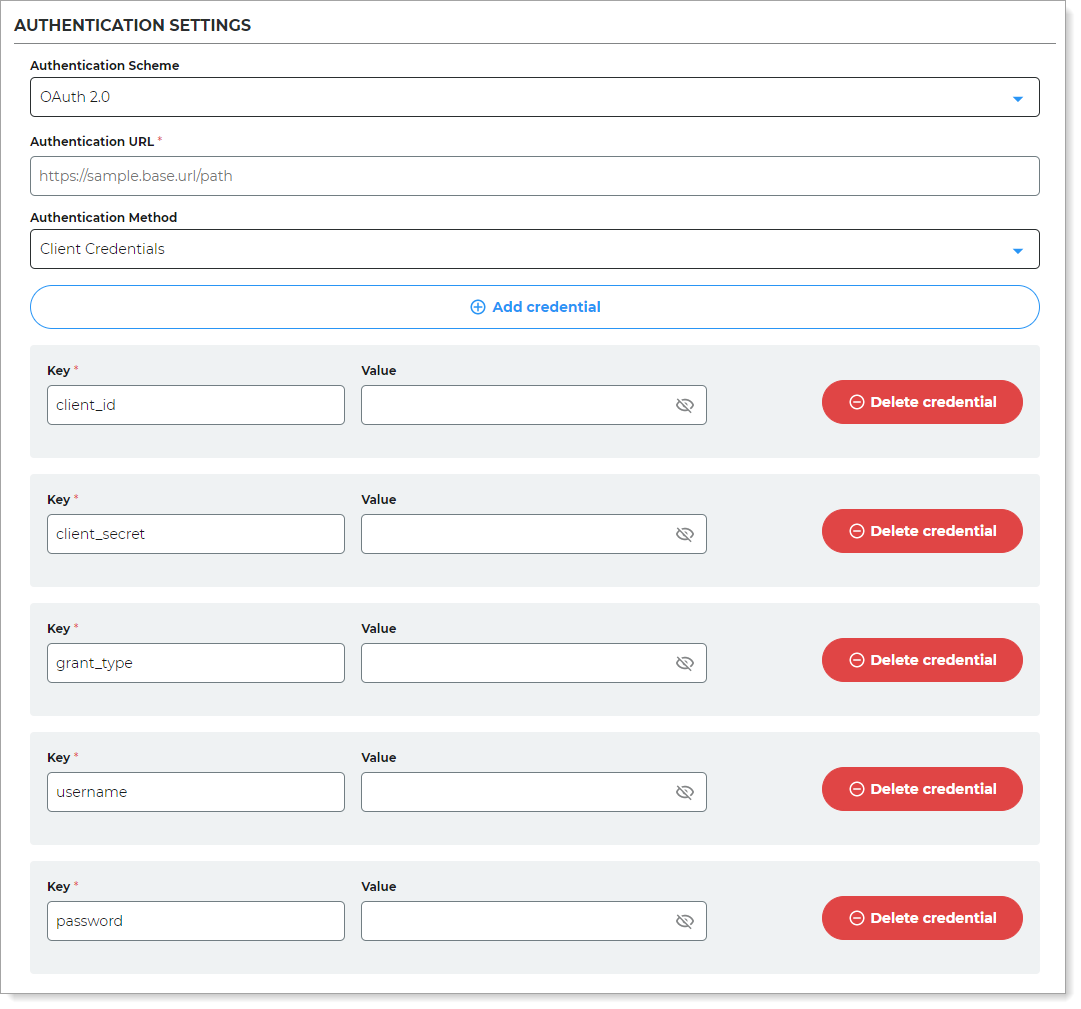Viewport: 1081px width, 1009px height.
Task: Click the plus icon on Add credential
Action: (x=478, y=307)
